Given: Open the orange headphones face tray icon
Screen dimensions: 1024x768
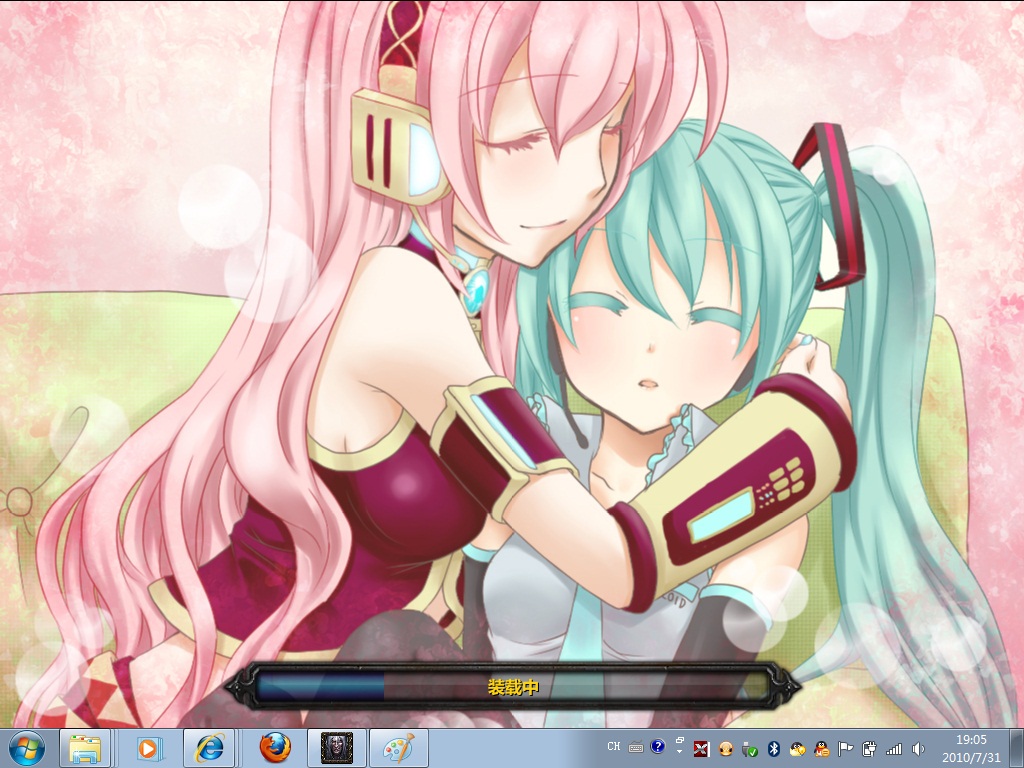Looking at the screenshot, I should (x=726, y=749).
